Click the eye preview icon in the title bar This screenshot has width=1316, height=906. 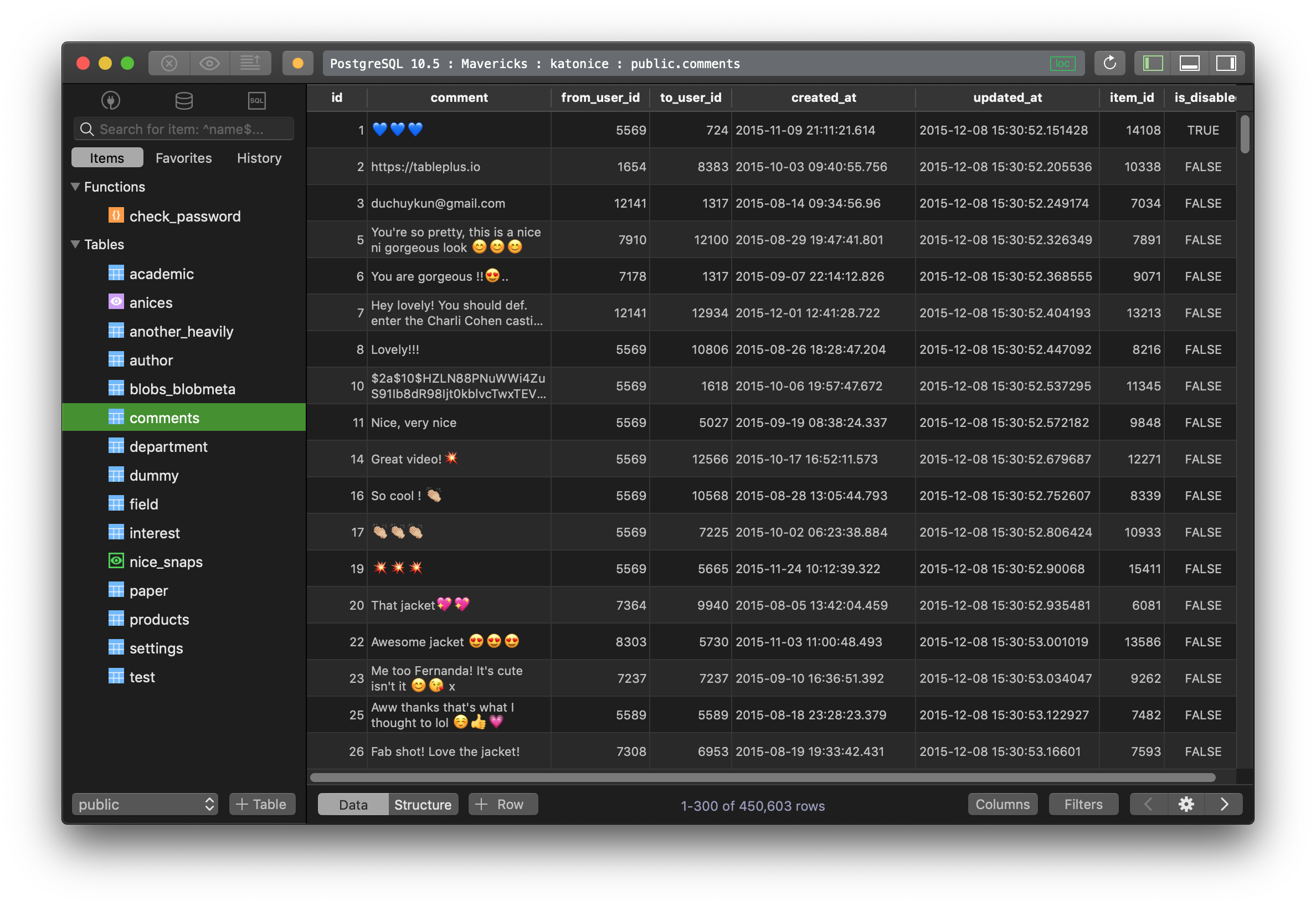[x=209, y=63]
